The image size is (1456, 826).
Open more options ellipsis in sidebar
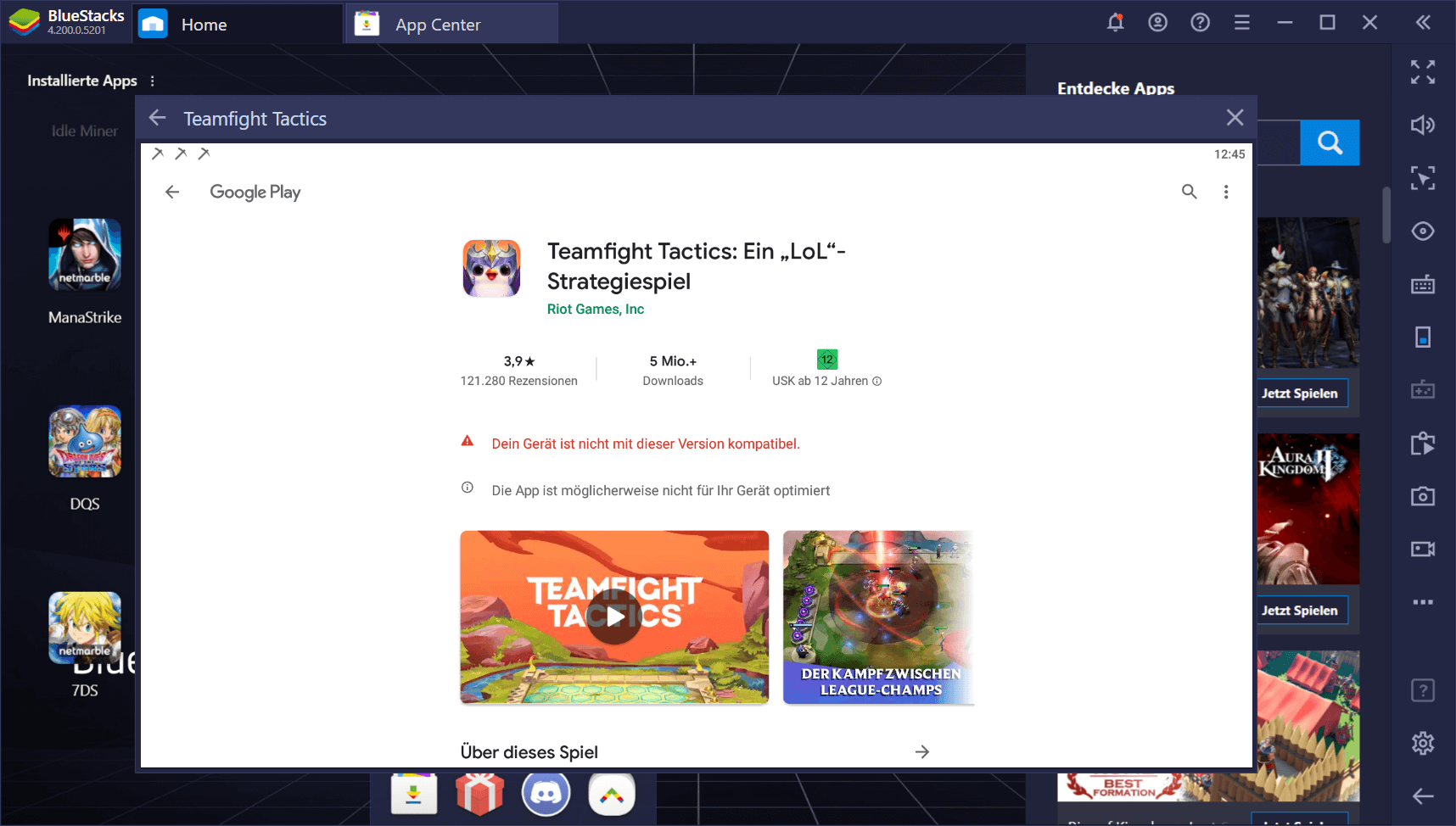coord(1423,602)
